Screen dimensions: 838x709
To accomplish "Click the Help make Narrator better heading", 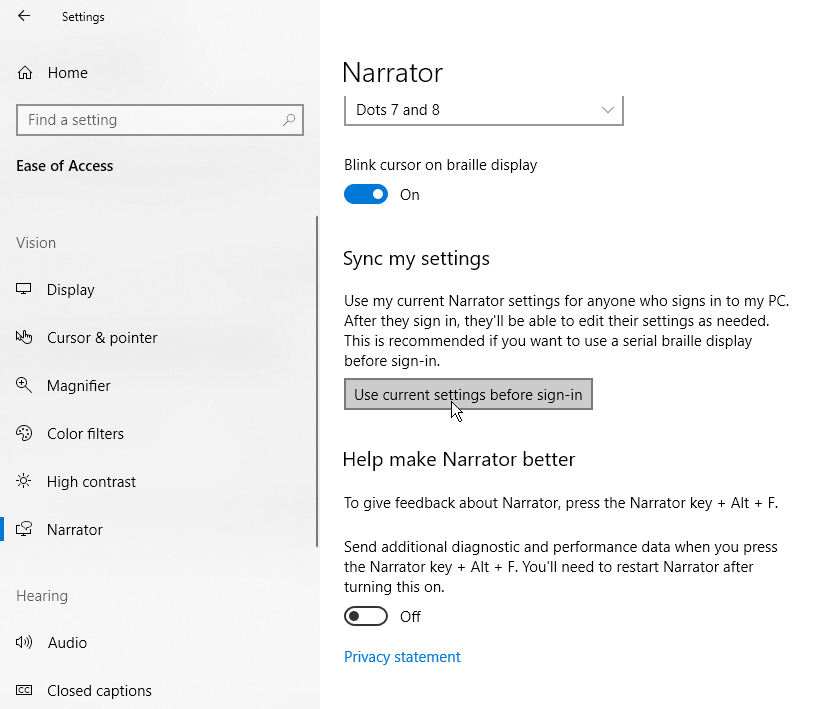I will pos(459,459).
